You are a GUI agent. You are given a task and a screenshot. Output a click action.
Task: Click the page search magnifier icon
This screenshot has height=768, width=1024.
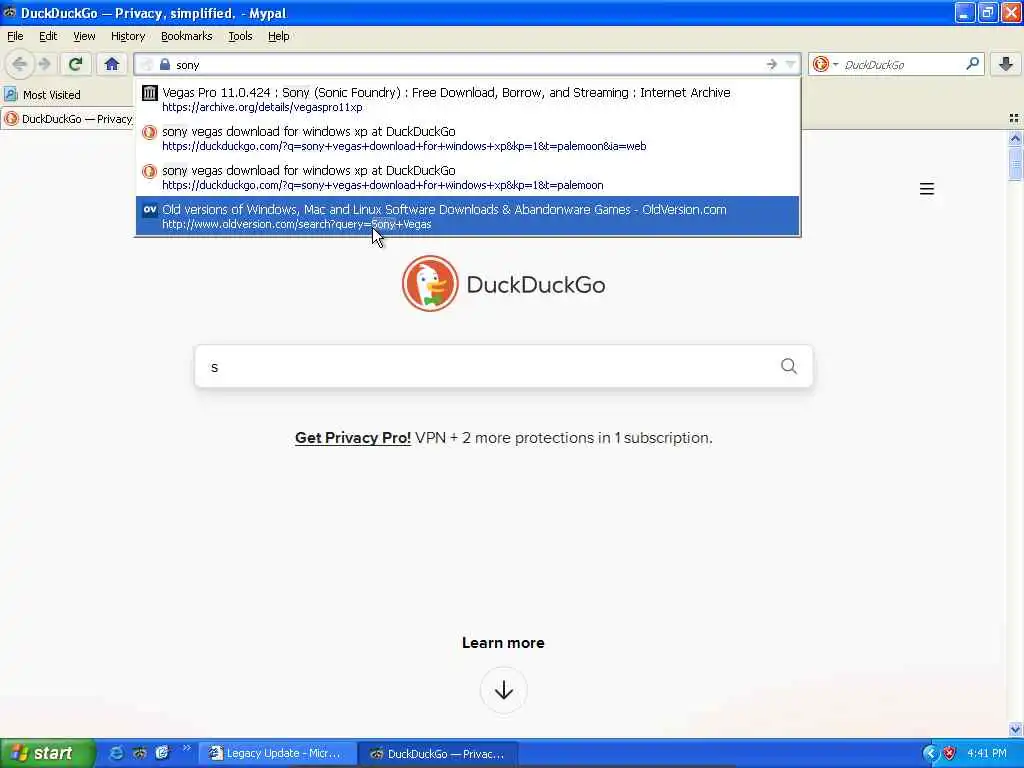click(x=788, y=366)
